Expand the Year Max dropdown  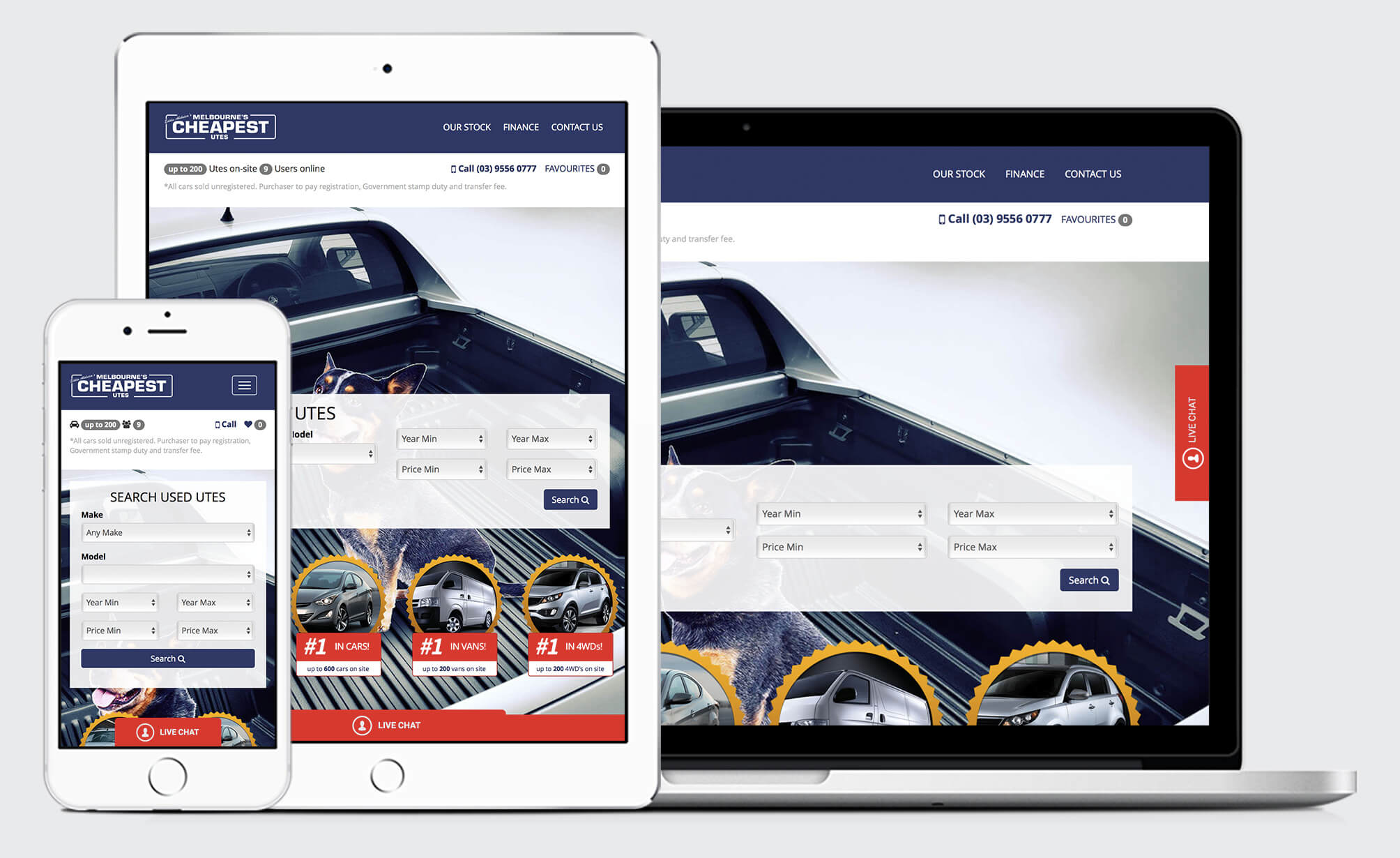pyautogui.click(x=1030, y=513)
